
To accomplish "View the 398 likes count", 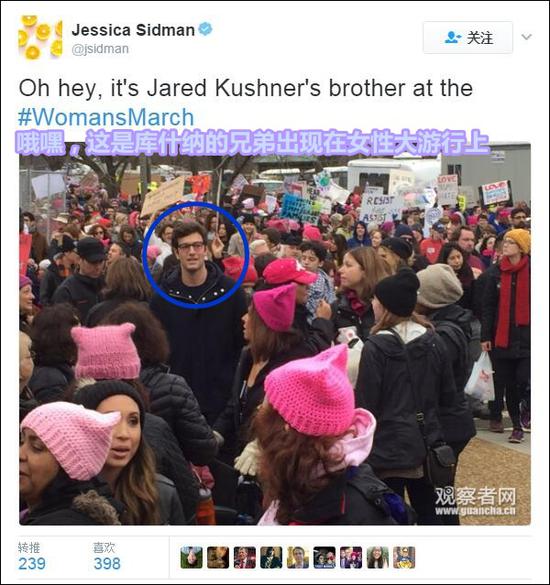I will (x=107, y=564).
